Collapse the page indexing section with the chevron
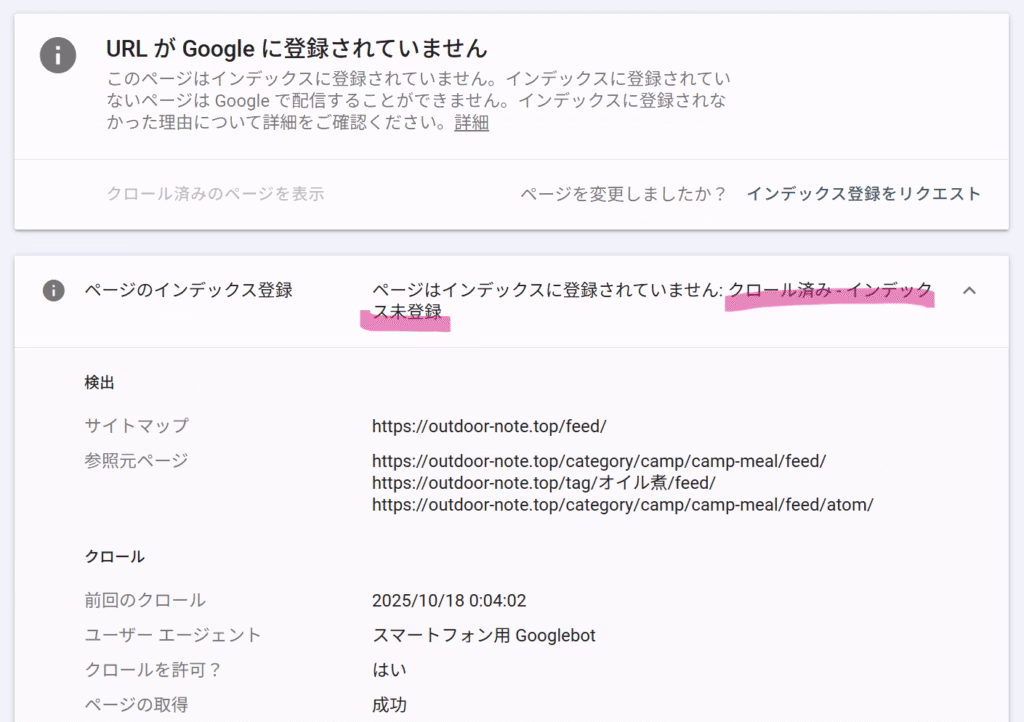The width and height of the screenshot is (1024, 722). [x=968, y=290]
